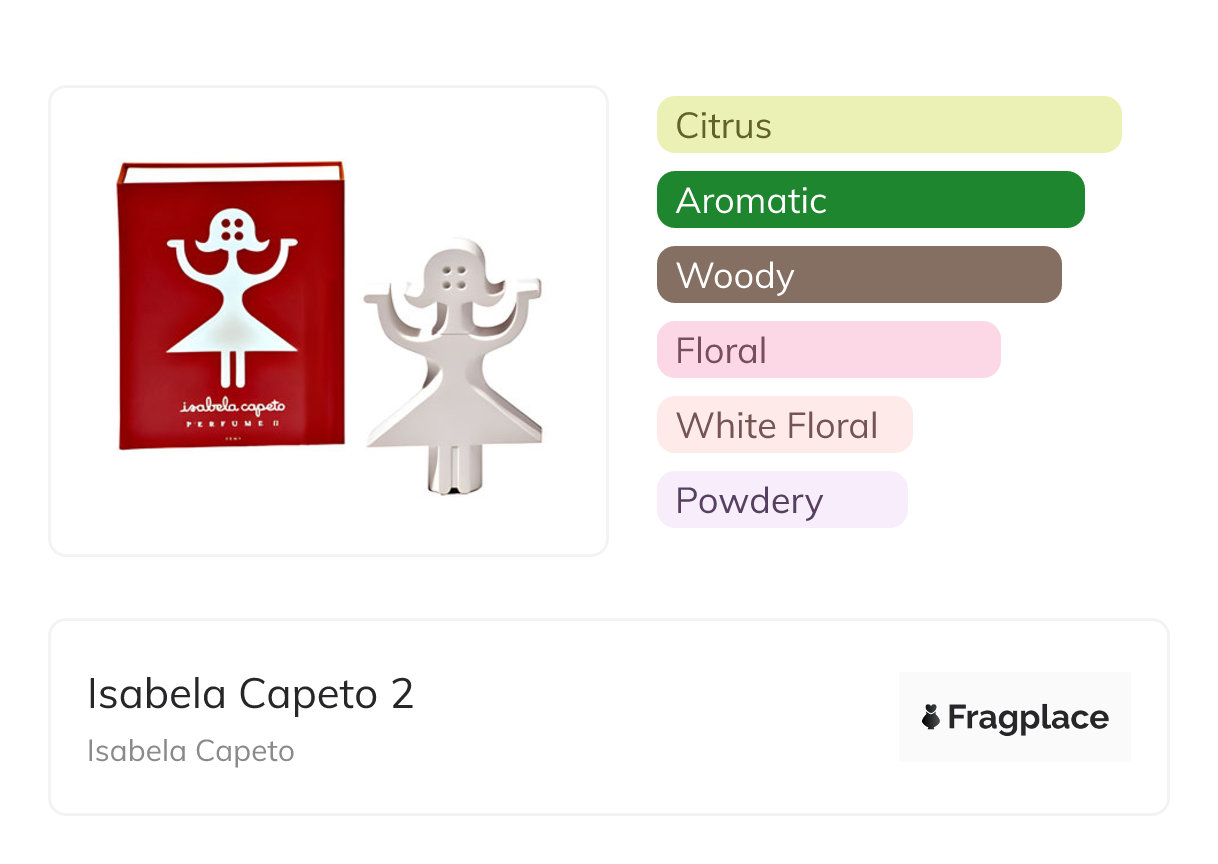
Task: Click the four dots on box doll's head
Action: (x=232, y=229)
